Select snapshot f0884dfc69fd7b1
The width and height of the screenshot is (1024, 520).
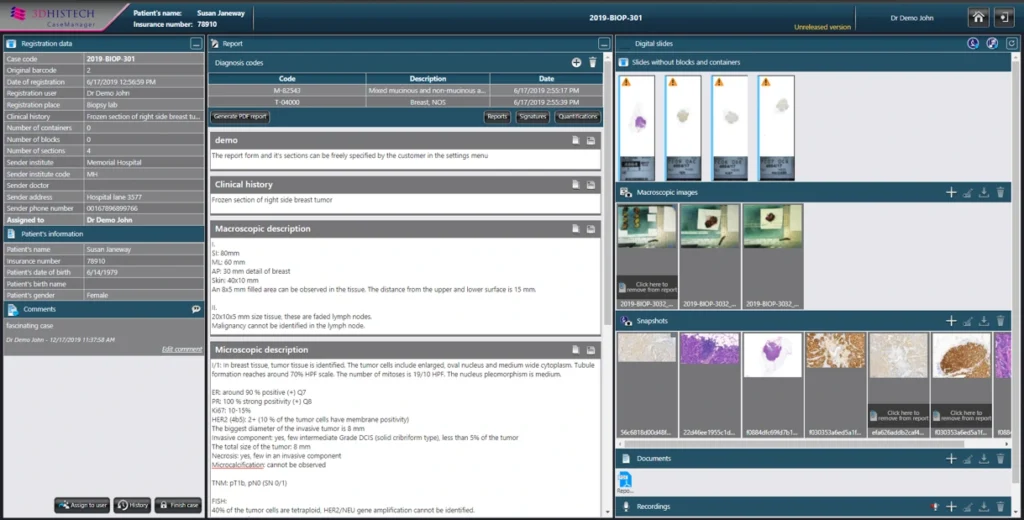(x=773, y=385)
